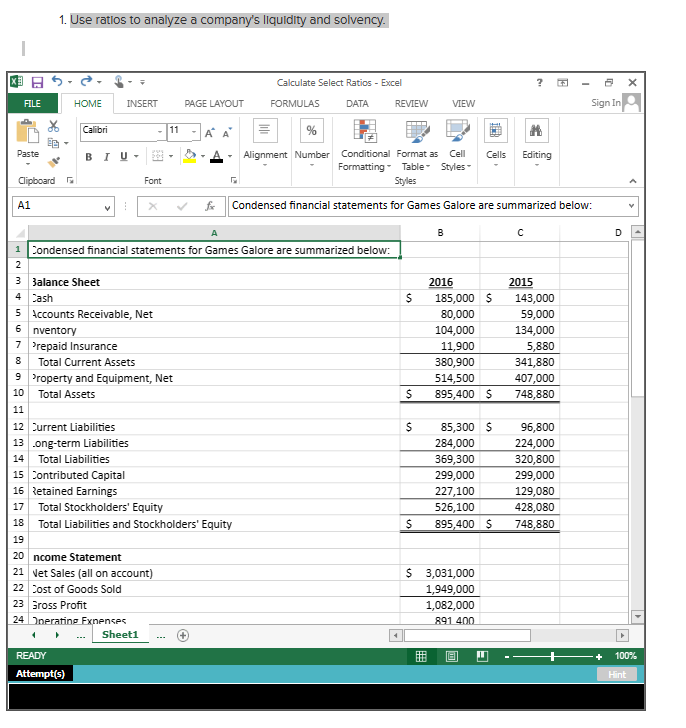Screen dimensions: 686x728
Task: Add a new sheet plus button
Action: pos(183,635)
